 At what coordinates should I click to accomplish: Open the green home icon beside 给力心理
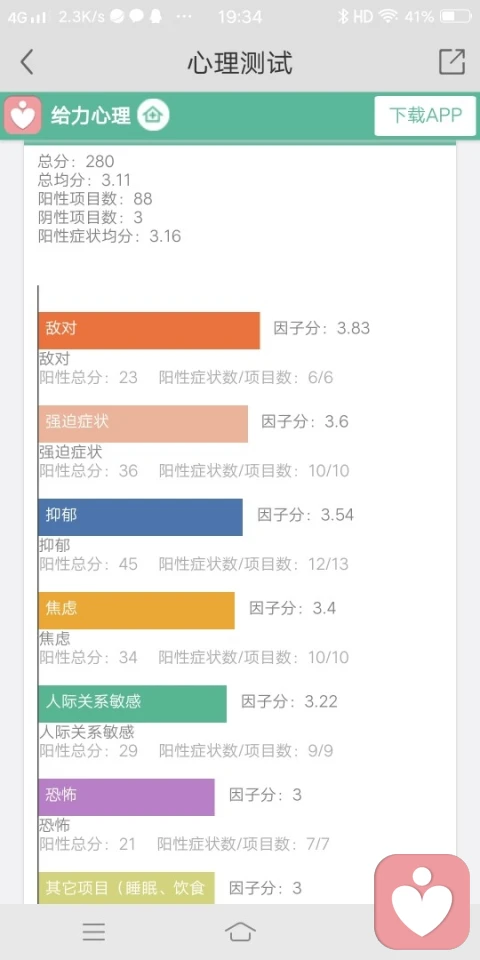pos(153,115)
